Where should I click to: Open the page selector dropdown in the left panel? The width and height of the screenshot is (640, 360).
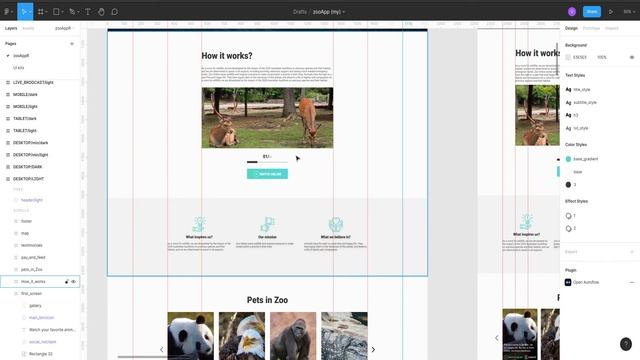click(x=65, y=28)
